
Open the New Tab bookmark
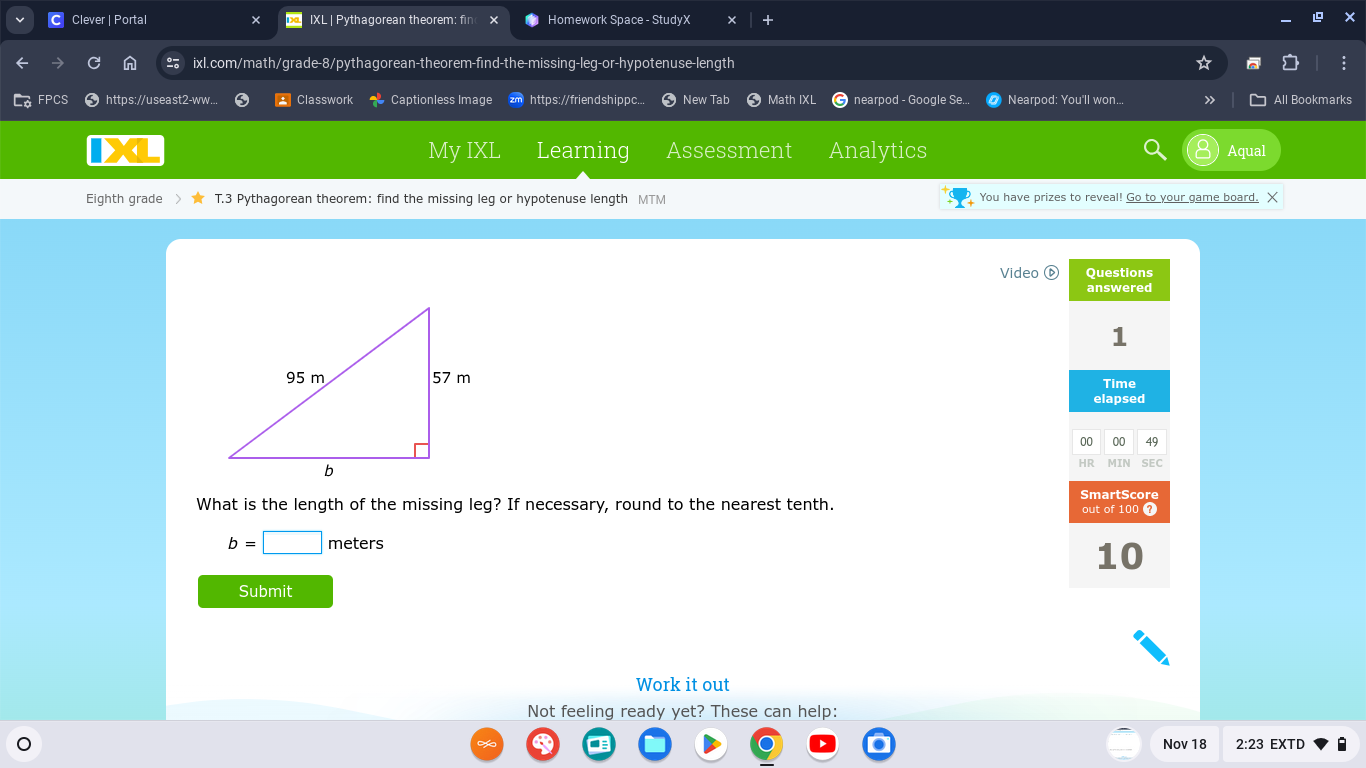[696, 100]
